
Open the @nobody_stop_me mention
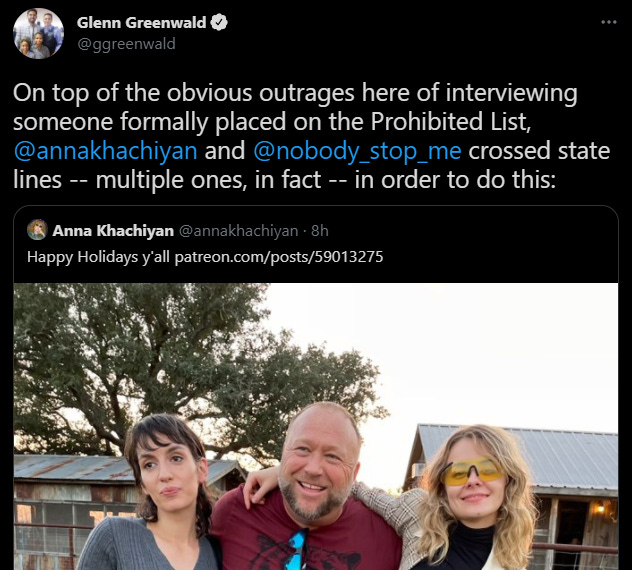tap(357, 151)
